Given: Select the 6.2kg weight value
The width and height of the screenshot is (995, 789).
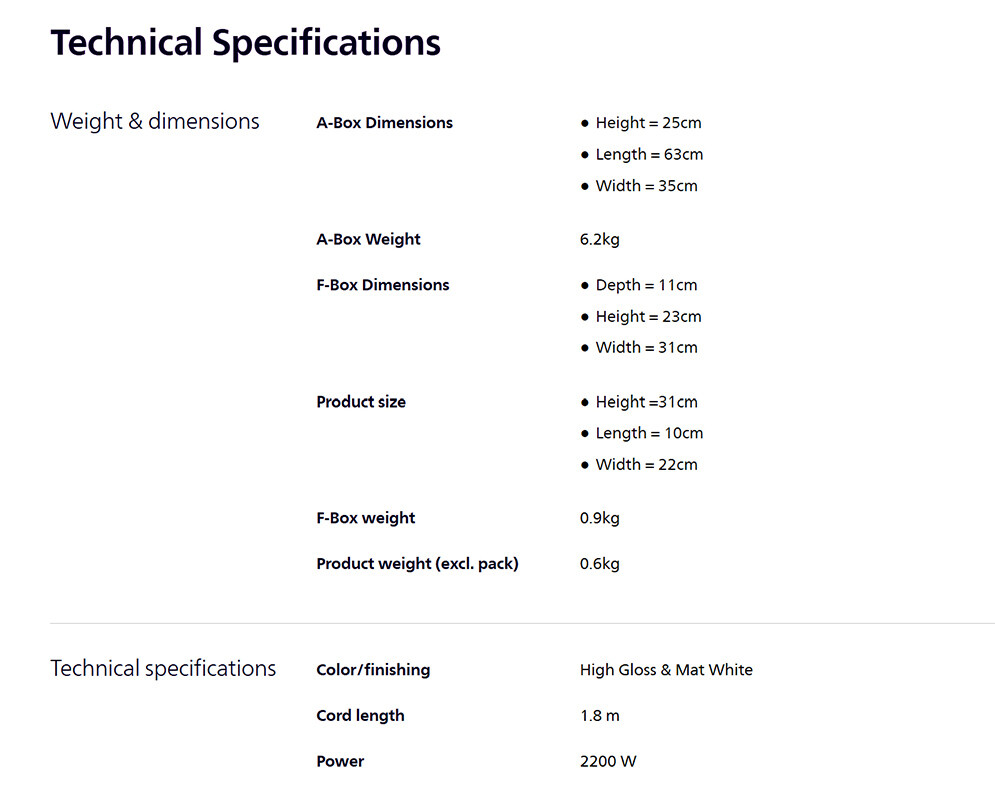Looking at the screenshot, I should pos(600,240).
